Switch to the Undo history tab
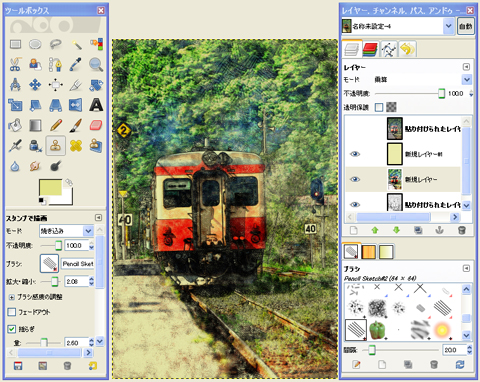Screen dimensions: 480x382 407,49
